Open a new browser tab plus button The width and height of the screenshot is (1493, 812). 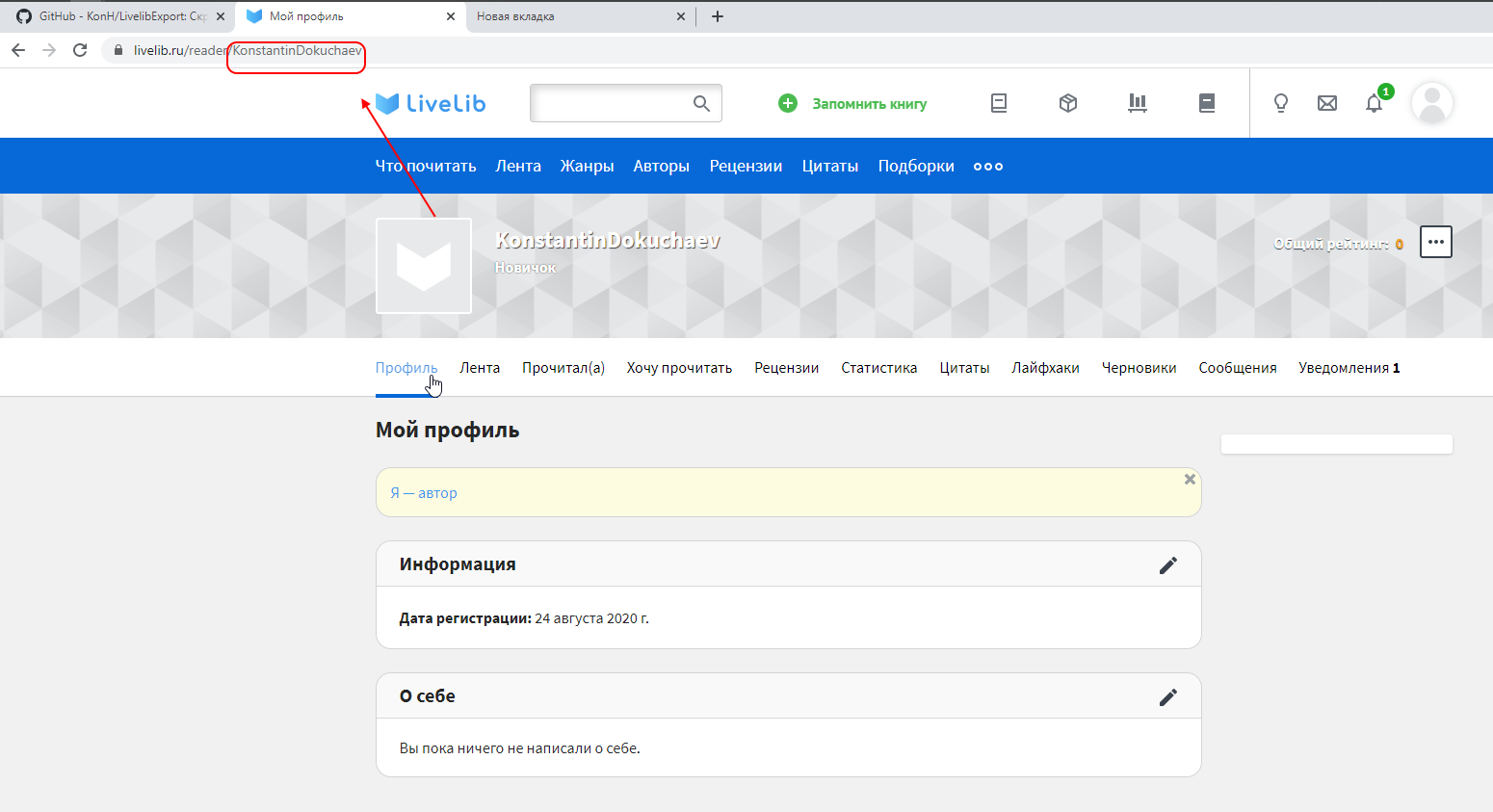pos(718,16)
